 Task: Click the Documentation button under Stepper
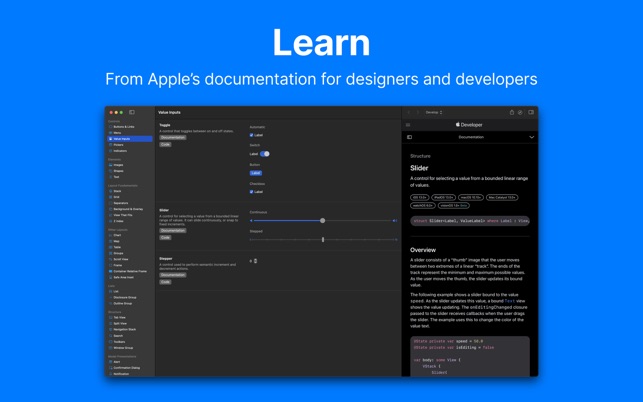[x=173, y=275]
